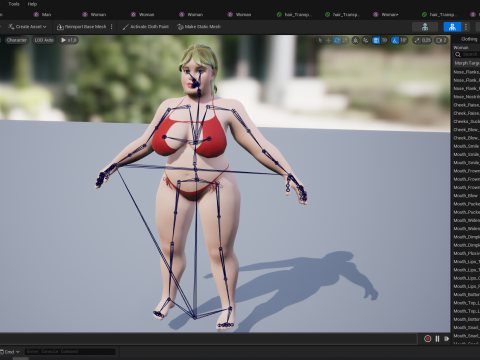Open the Tools menu

pyautogui.click(x=14, y=4)
